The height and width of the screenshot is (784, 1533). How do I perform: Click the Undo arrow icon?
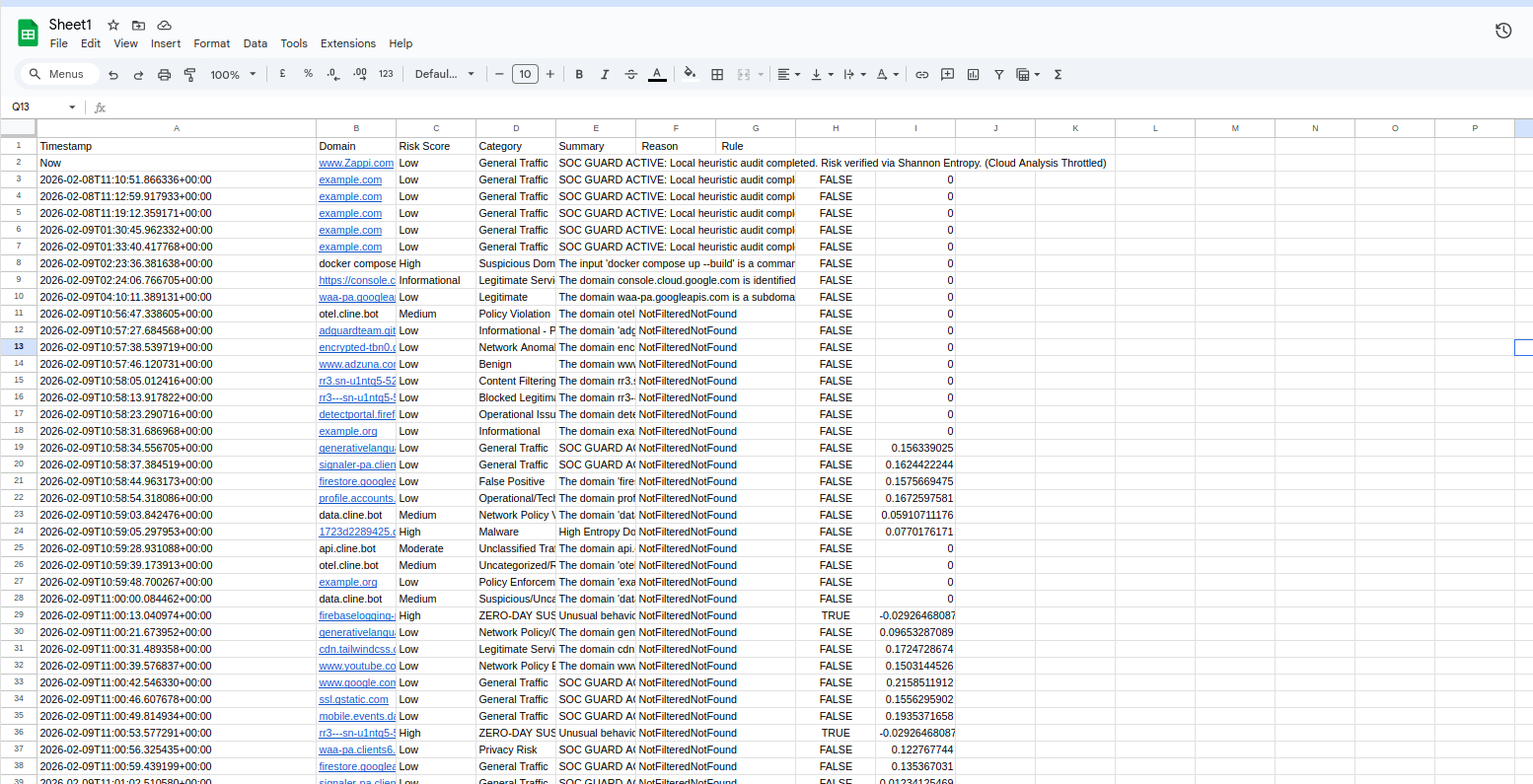[x=113, y=74]
